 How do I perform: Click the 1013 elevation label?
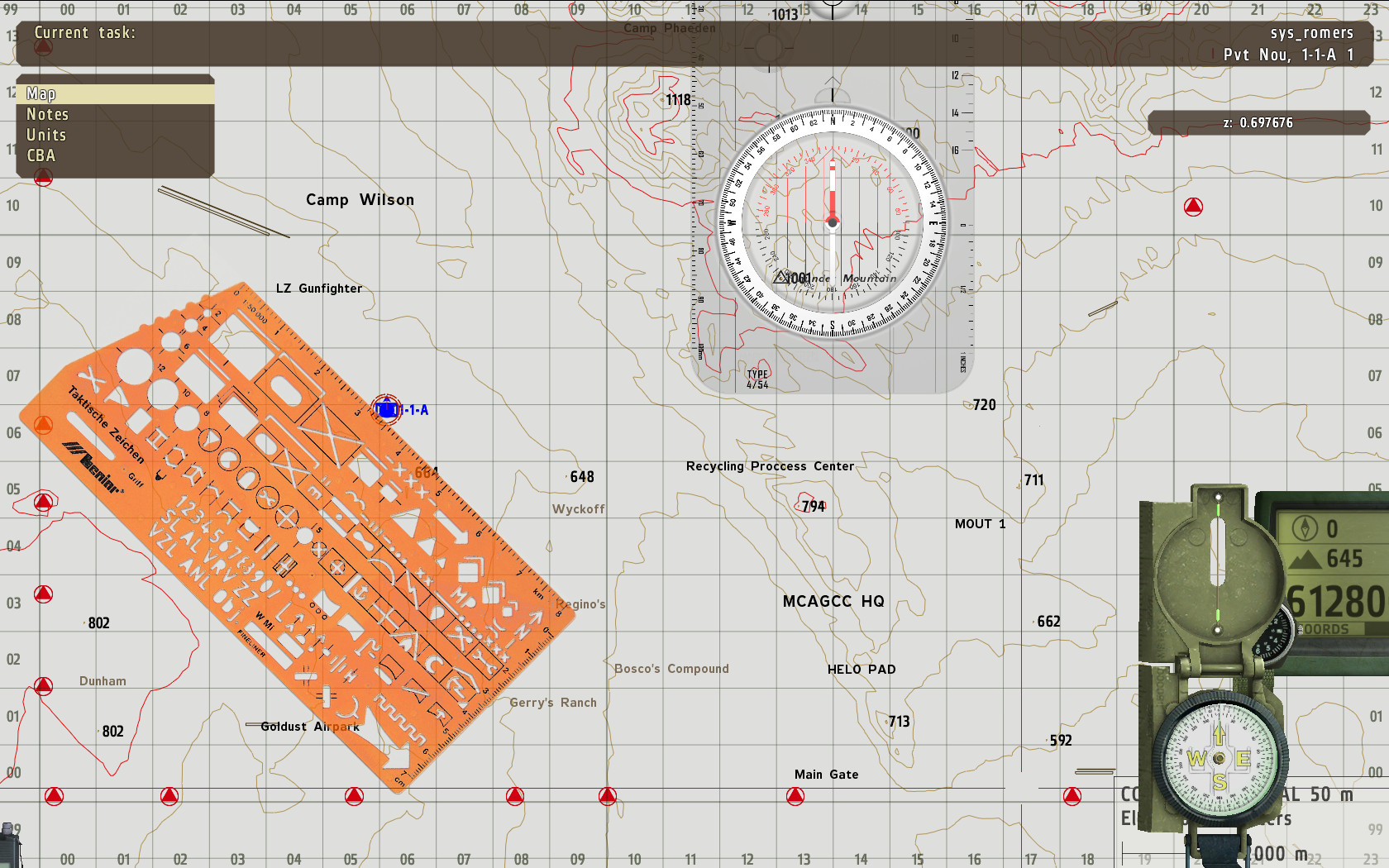pyautogui.click(x=785, y=15)
